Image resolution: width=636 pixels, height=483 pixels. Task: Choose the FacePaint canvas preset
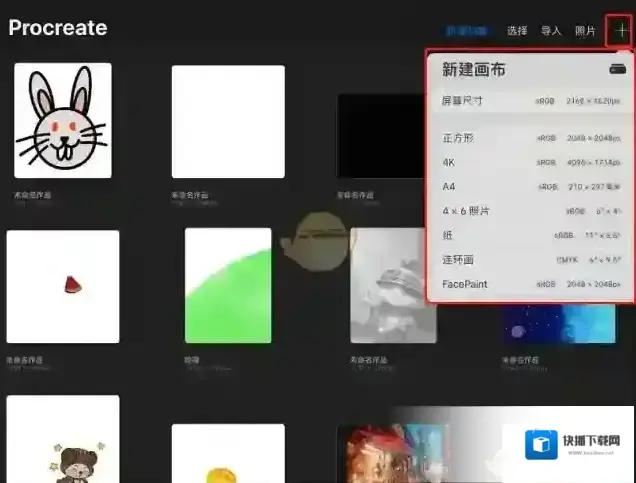(x=530, y=285)
